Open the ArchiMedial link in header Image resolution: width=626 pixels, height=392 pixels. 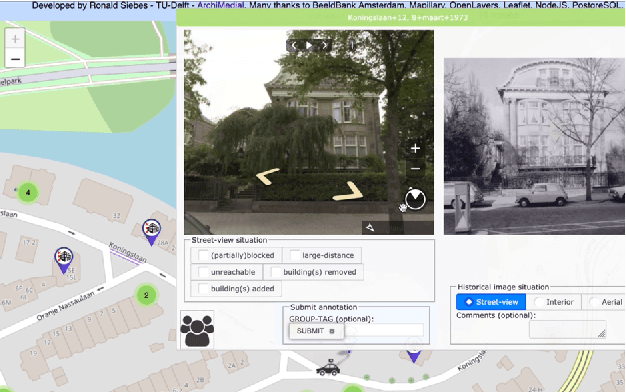point(220,5)
